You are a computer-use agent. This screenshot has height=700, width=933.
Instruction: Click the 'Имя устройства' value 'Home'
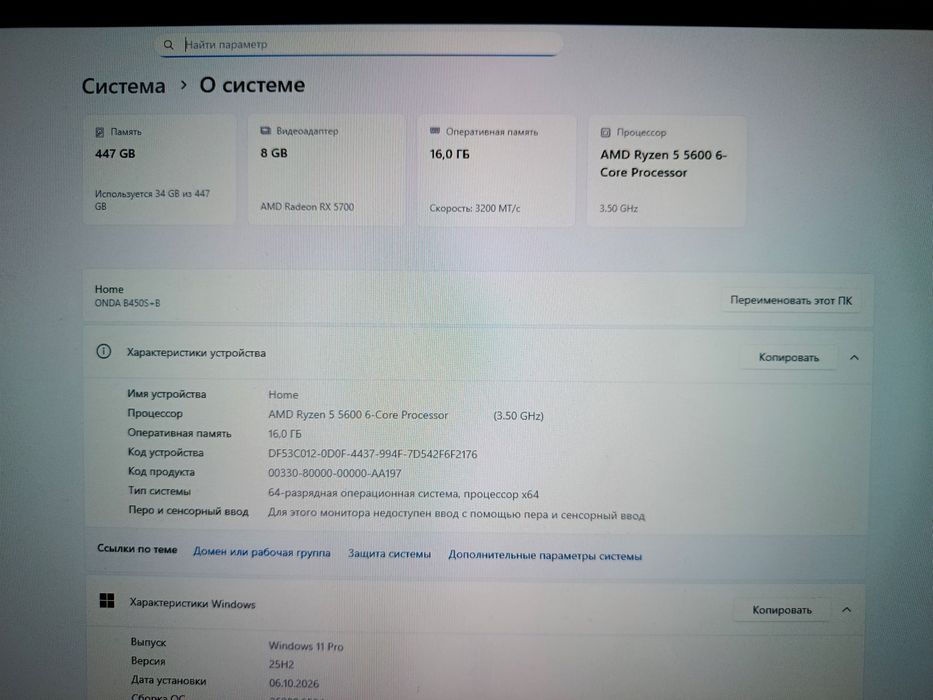pyautogui.click(x=283, y=395)
